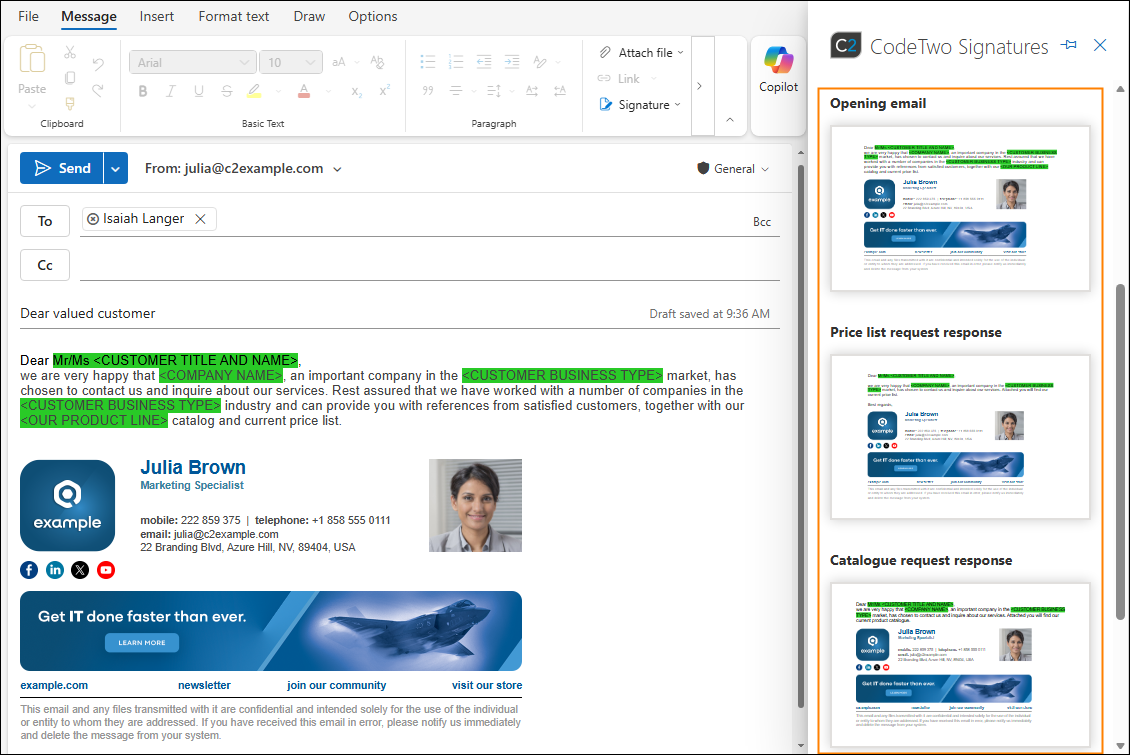Toggle Bold formatting

143,91
